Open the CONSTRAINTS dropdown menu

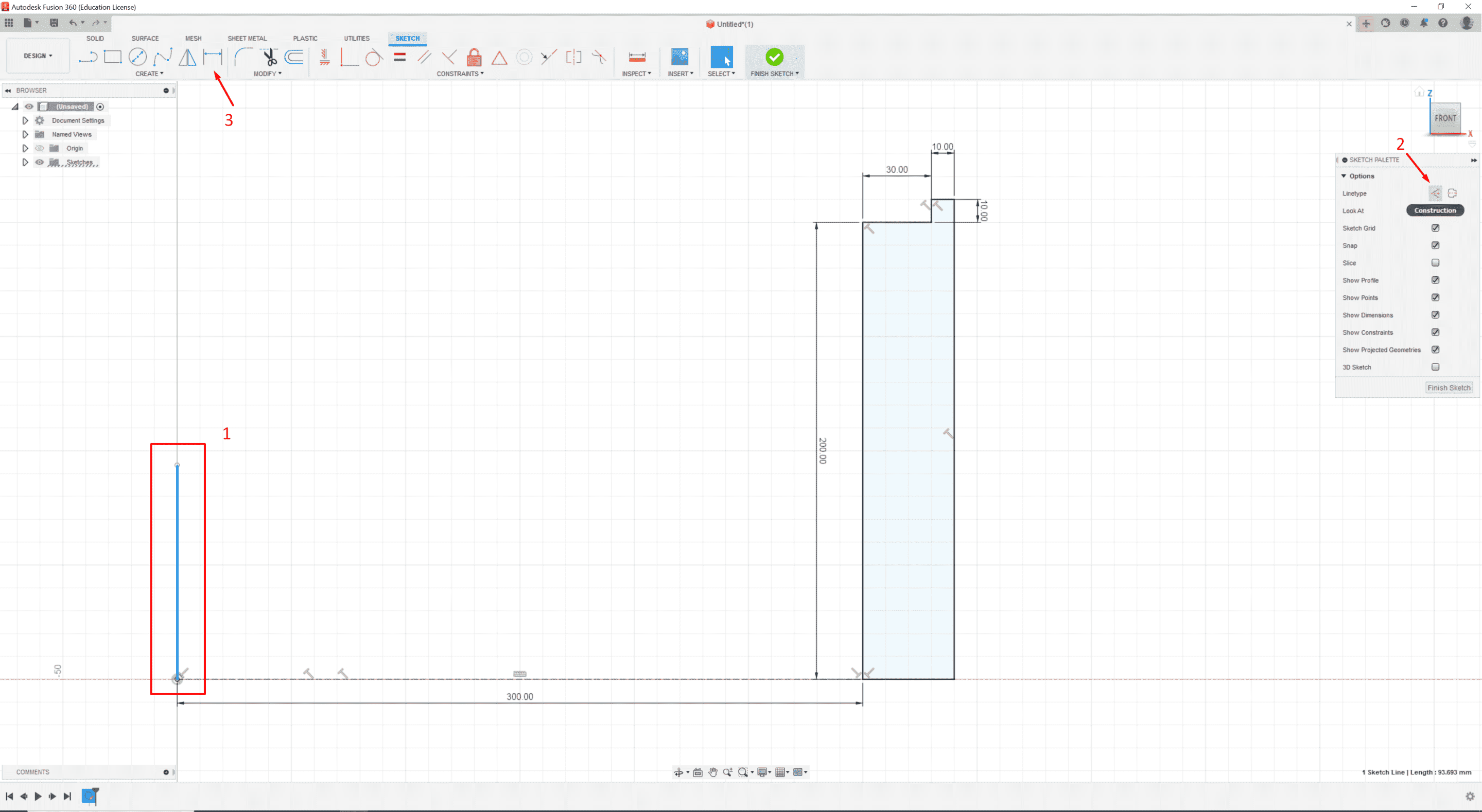click(460, 74)
